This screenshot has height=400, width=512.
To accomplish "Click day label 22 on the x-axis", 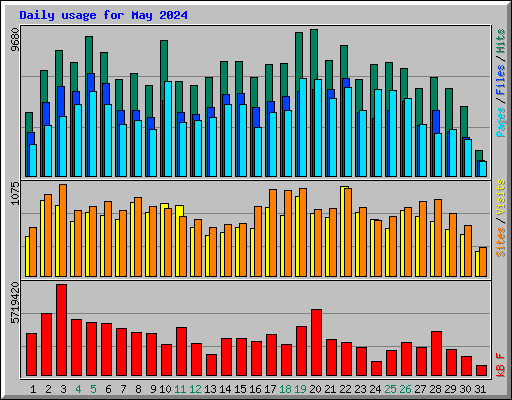I will click(x=345, y=389).
